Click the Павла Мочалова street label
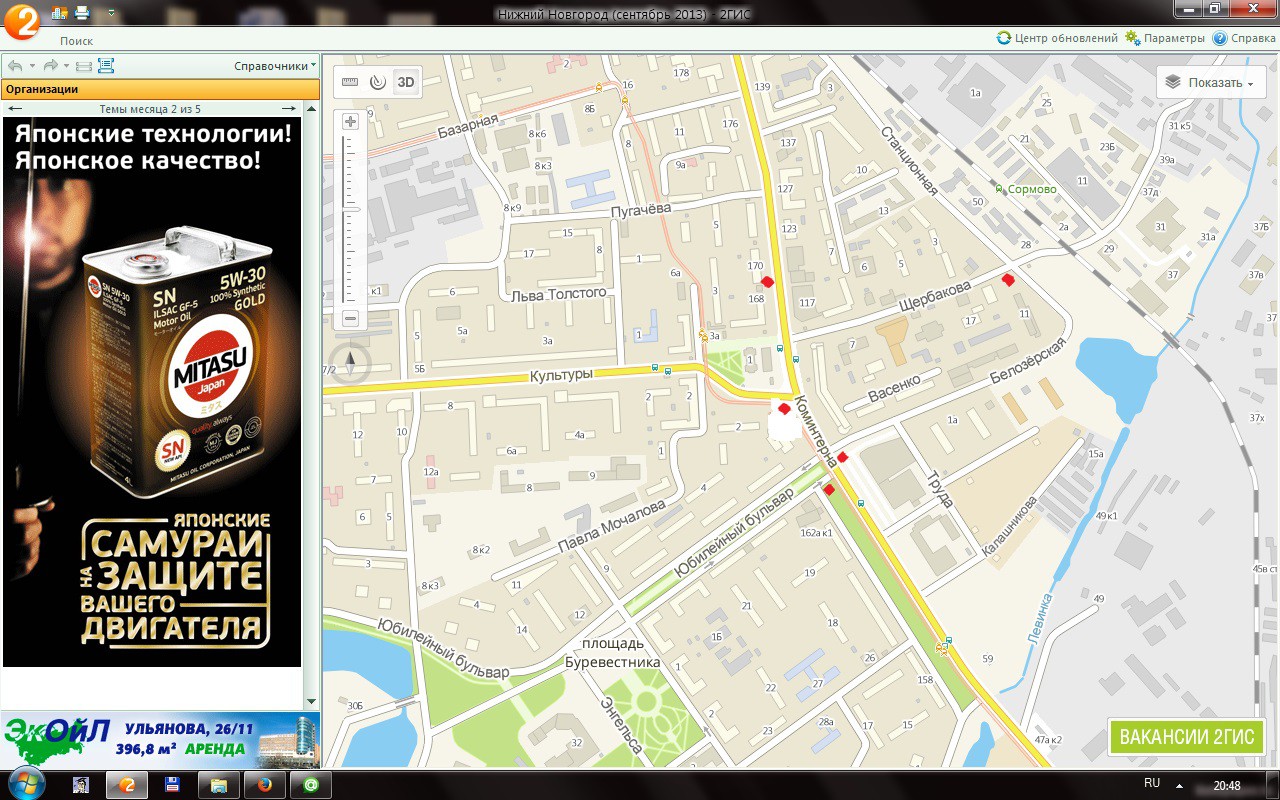 611,526
